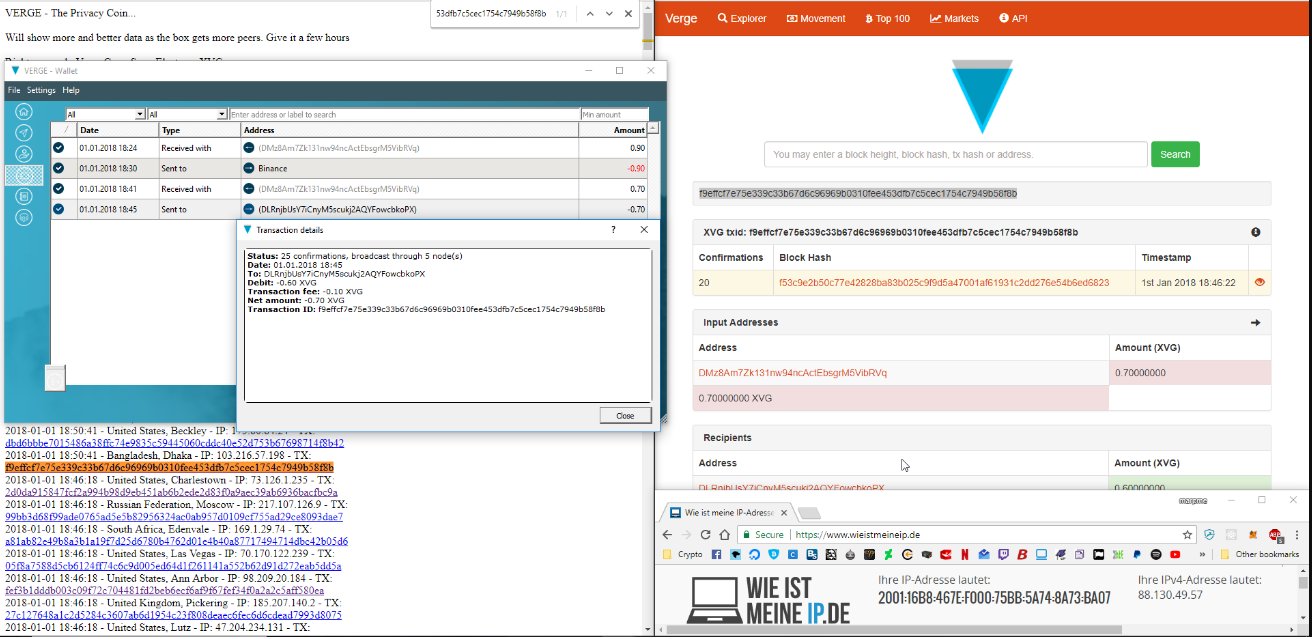Screen dimensions: 1312x639
Task: Sort transactions by the Date column header
Action: coord(117,130)
